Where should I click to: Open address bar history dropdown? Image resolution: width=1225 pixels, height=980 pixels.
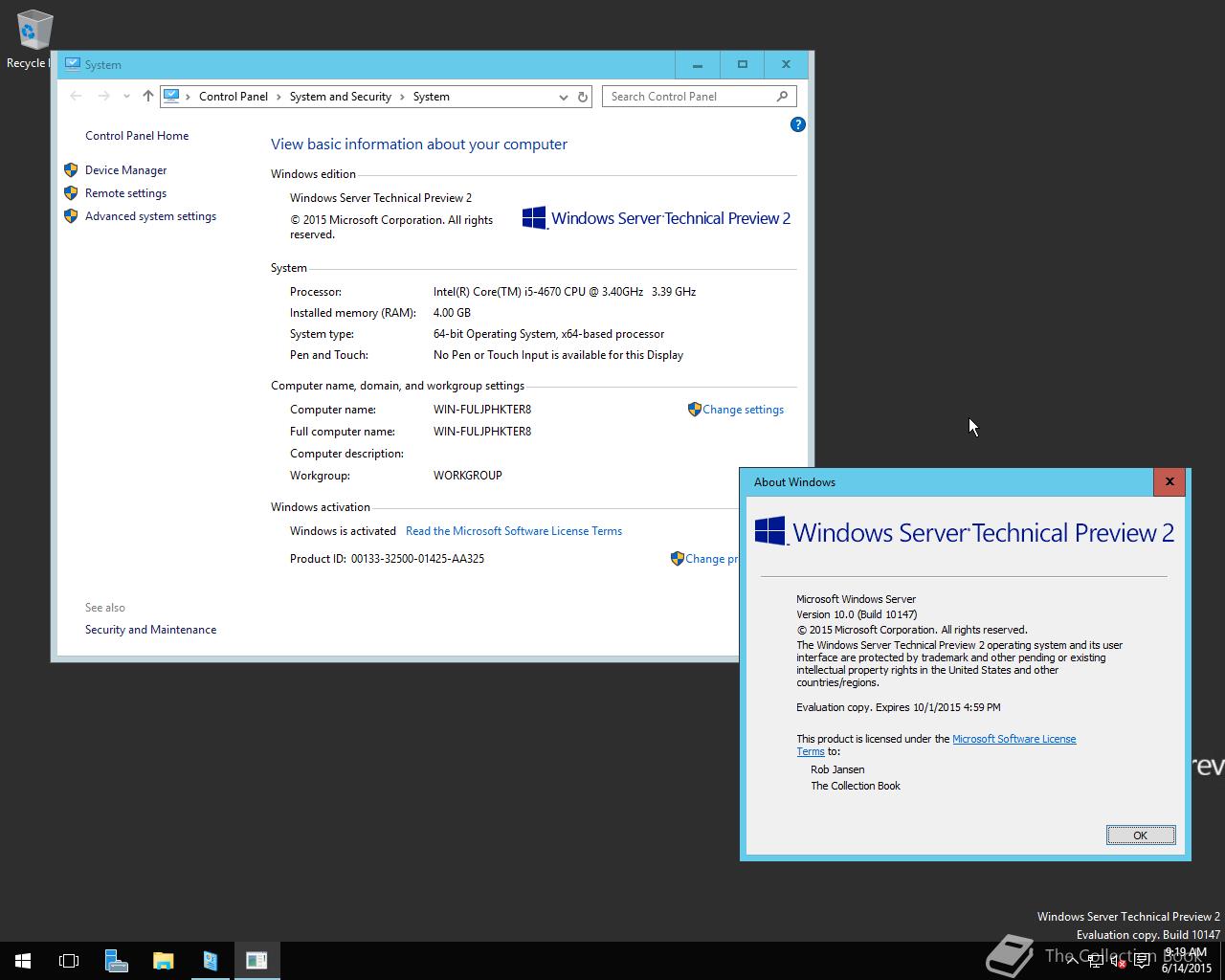pyautogui.click(x=563, y=97)
